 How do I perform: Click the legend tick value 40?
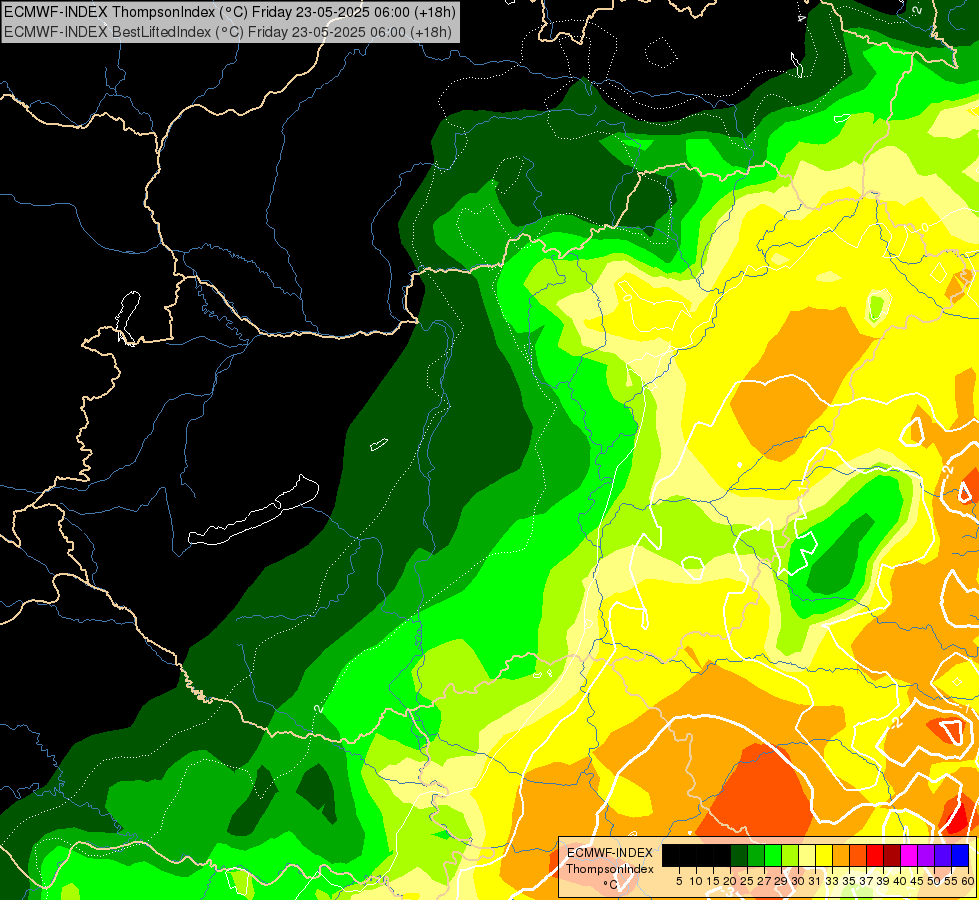click(900, 881)
